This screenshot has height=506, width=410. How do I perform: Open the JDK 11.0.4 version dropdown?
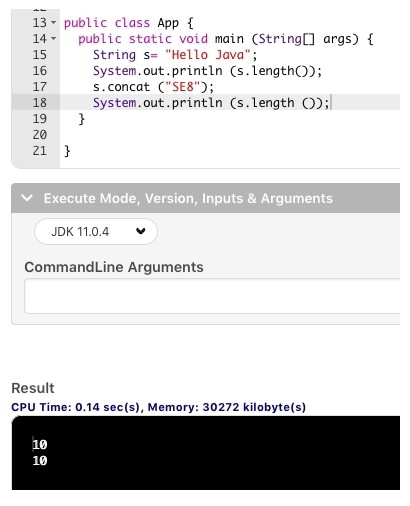coord(96,231)
